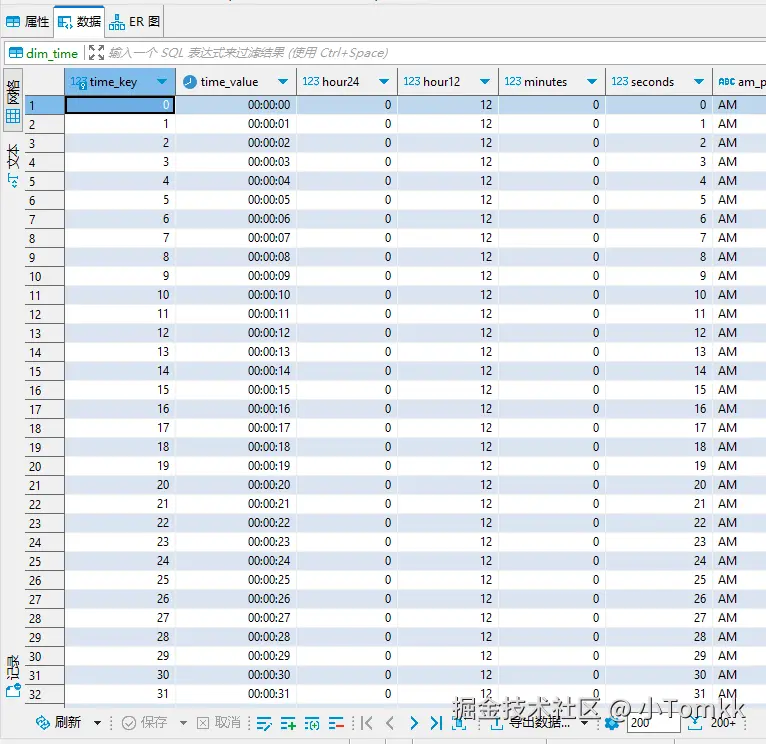The image size is (766, 744).
Task: Click the hour12 cell in row 20
Action: [x=448, y=466]
